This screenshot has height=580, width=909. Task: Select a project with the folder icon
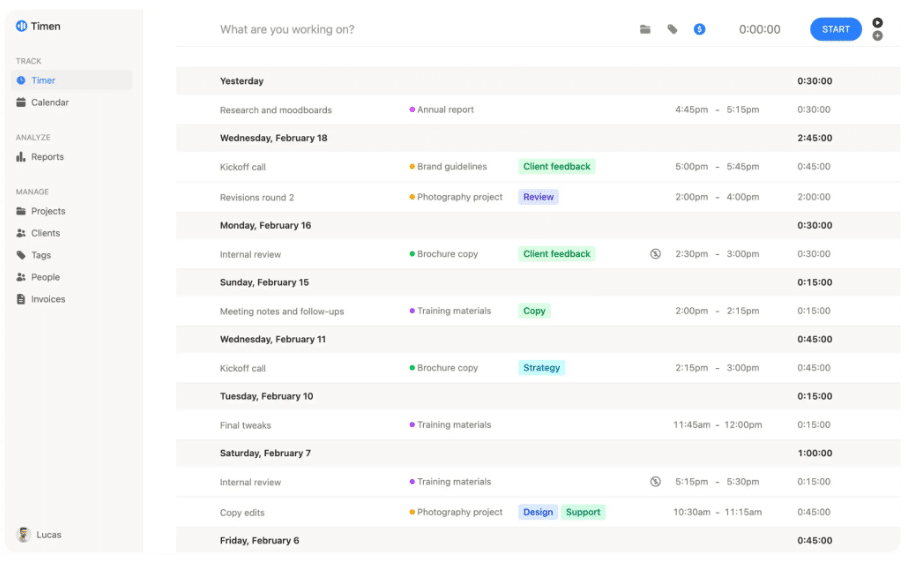pos(645,30)
